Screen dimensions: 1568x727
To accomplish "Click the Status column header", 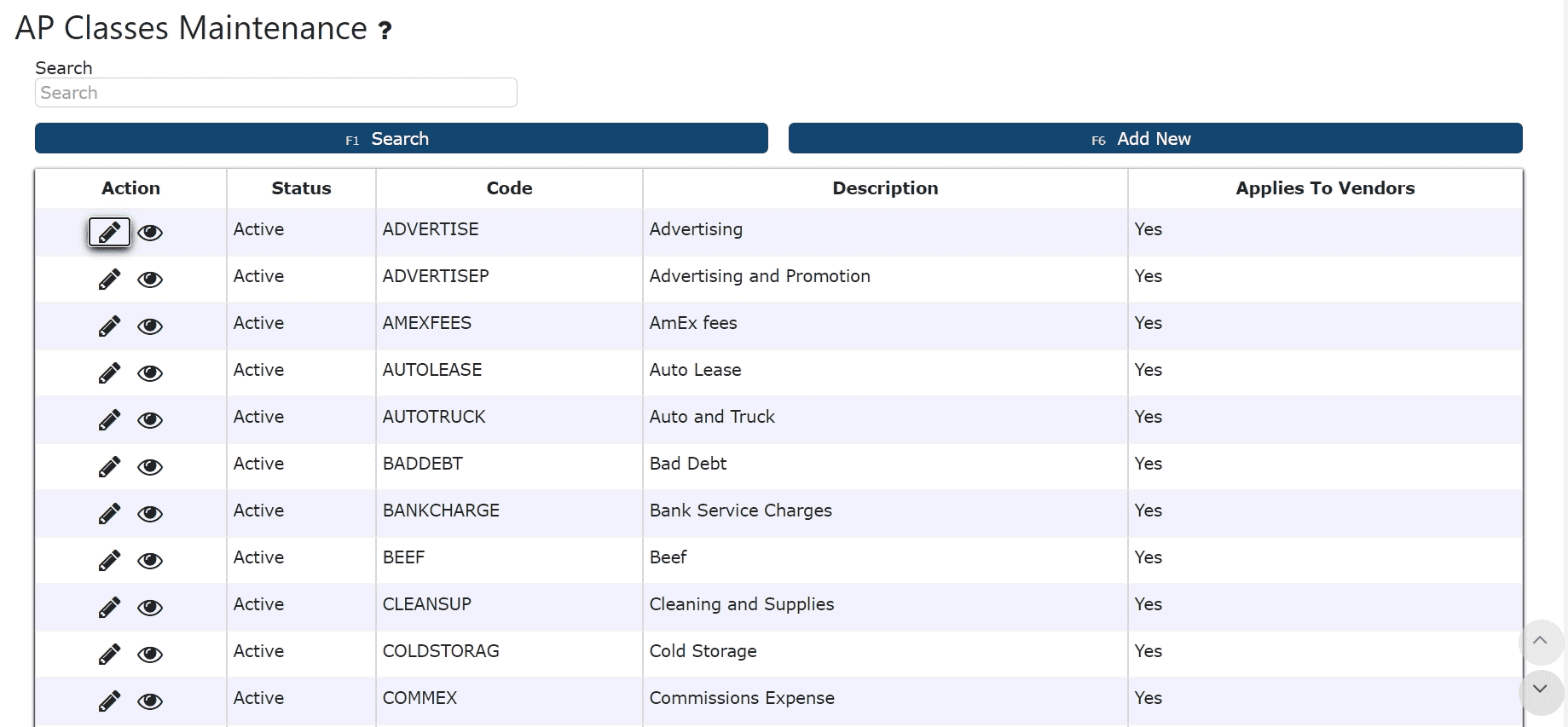I will pos(301,188).
